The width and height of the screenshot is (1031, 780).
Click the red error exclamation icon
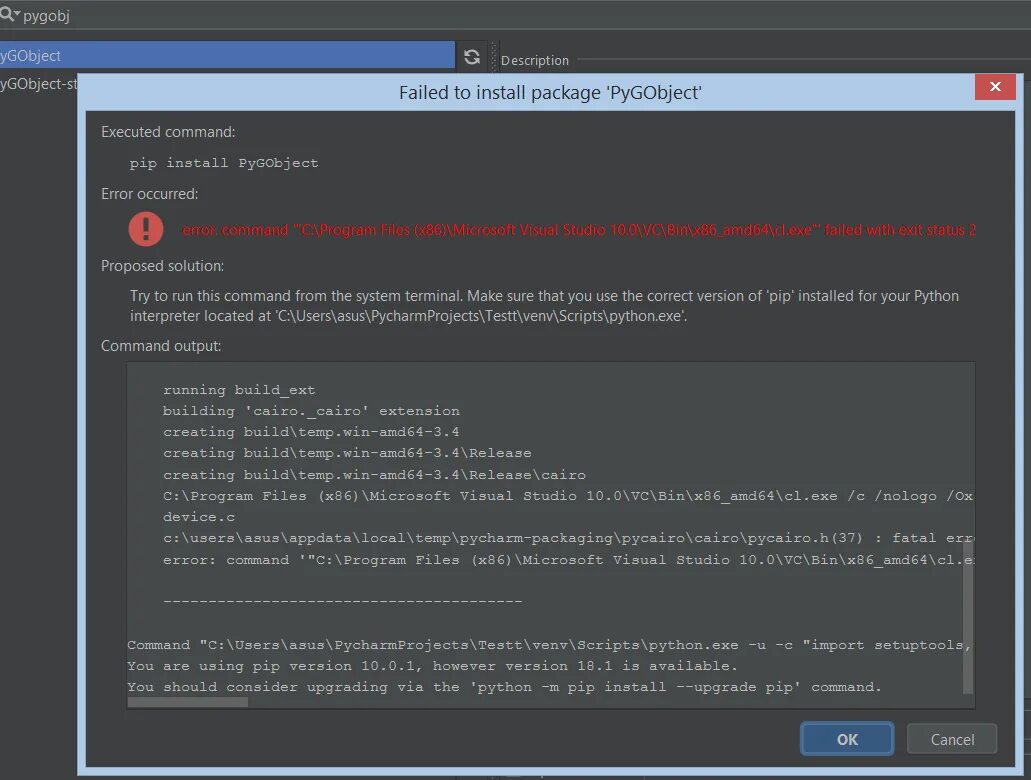tap(146, 229)
